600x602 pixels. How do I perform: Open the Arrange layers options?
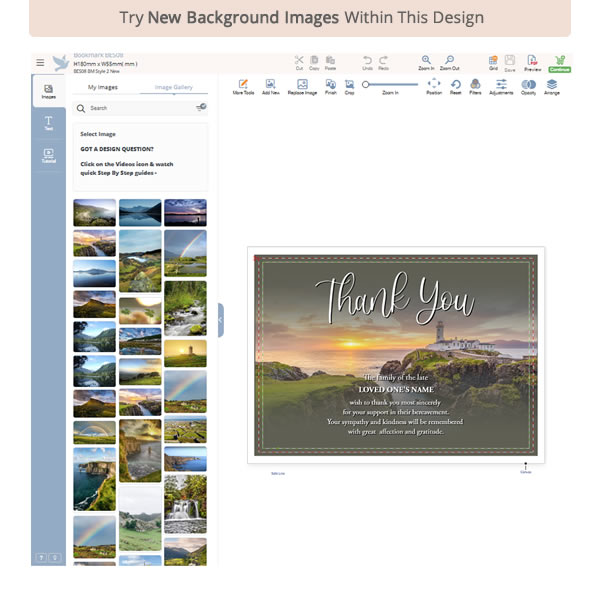552,86
